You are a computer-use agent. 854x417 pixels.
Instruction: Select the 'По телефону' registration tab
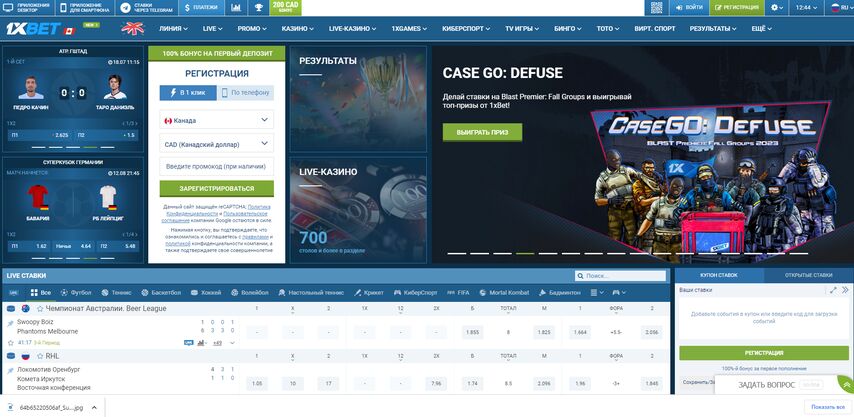[246, 93]
